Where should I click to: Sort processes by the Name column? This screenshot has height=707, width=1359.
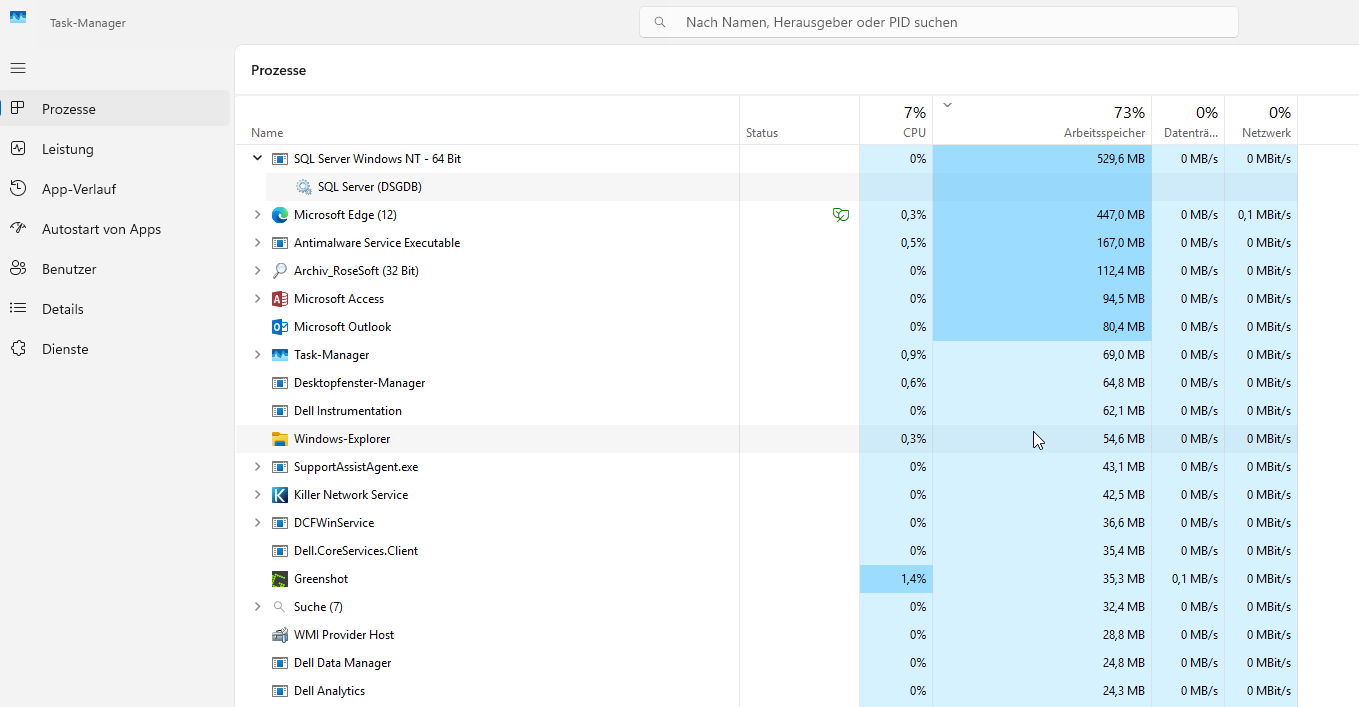point(487,121)
